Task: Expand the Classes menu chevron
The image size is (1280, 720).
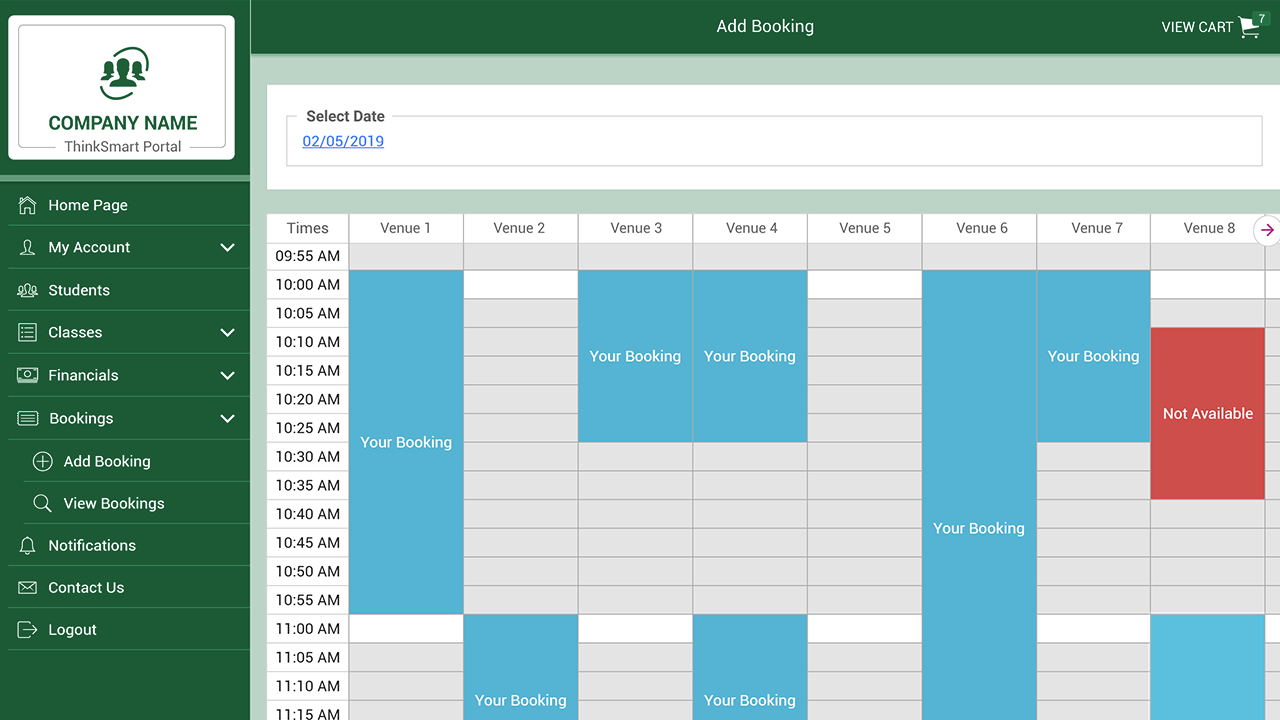Action: 227,332
